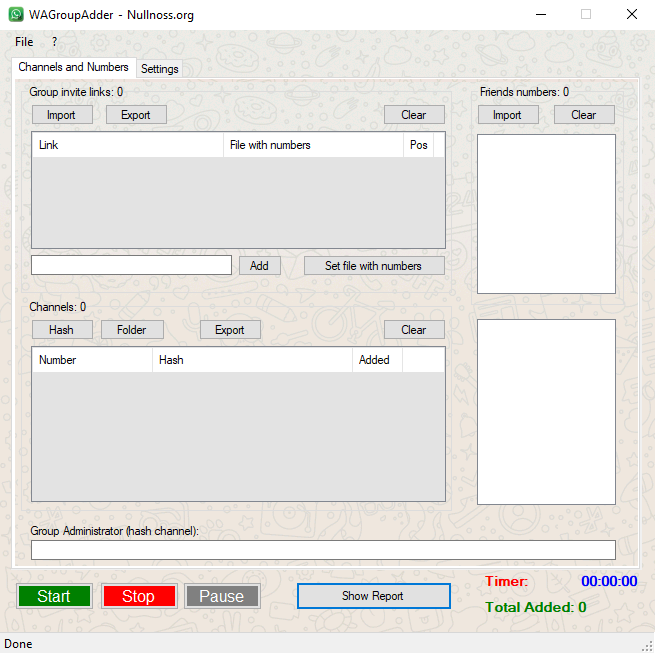Open the ? help menu
The height and width of the screenshot is (654, 655).
(x=54, y=42)
